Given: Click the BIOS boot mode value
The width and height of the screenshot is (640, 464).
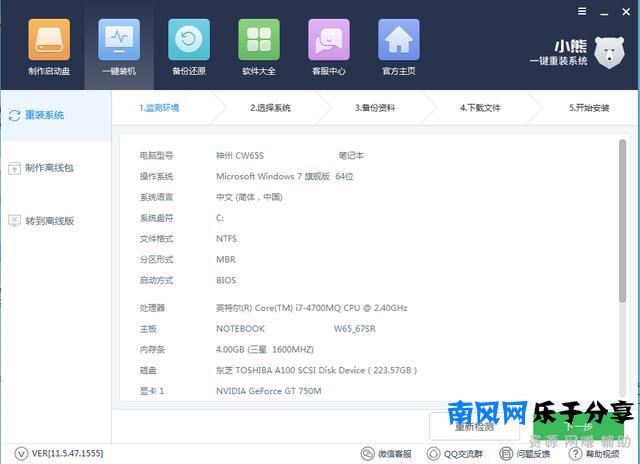Looking at the screenshot, I should 226,280.
